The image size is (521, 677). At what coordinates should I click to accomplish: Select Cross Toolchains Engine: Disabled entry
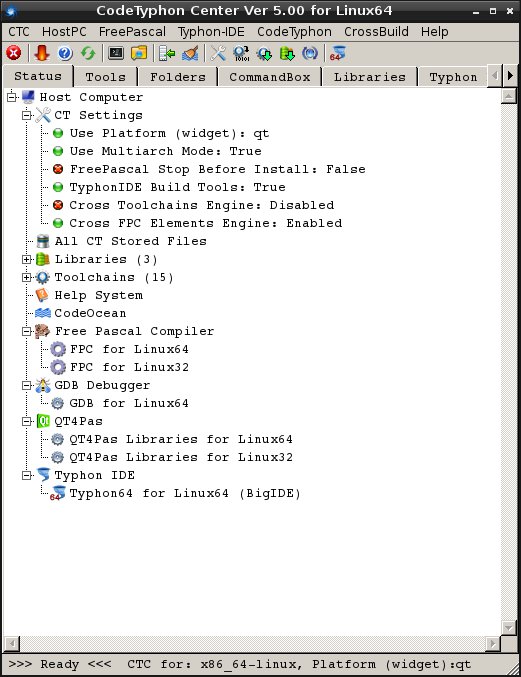point(202,205)
